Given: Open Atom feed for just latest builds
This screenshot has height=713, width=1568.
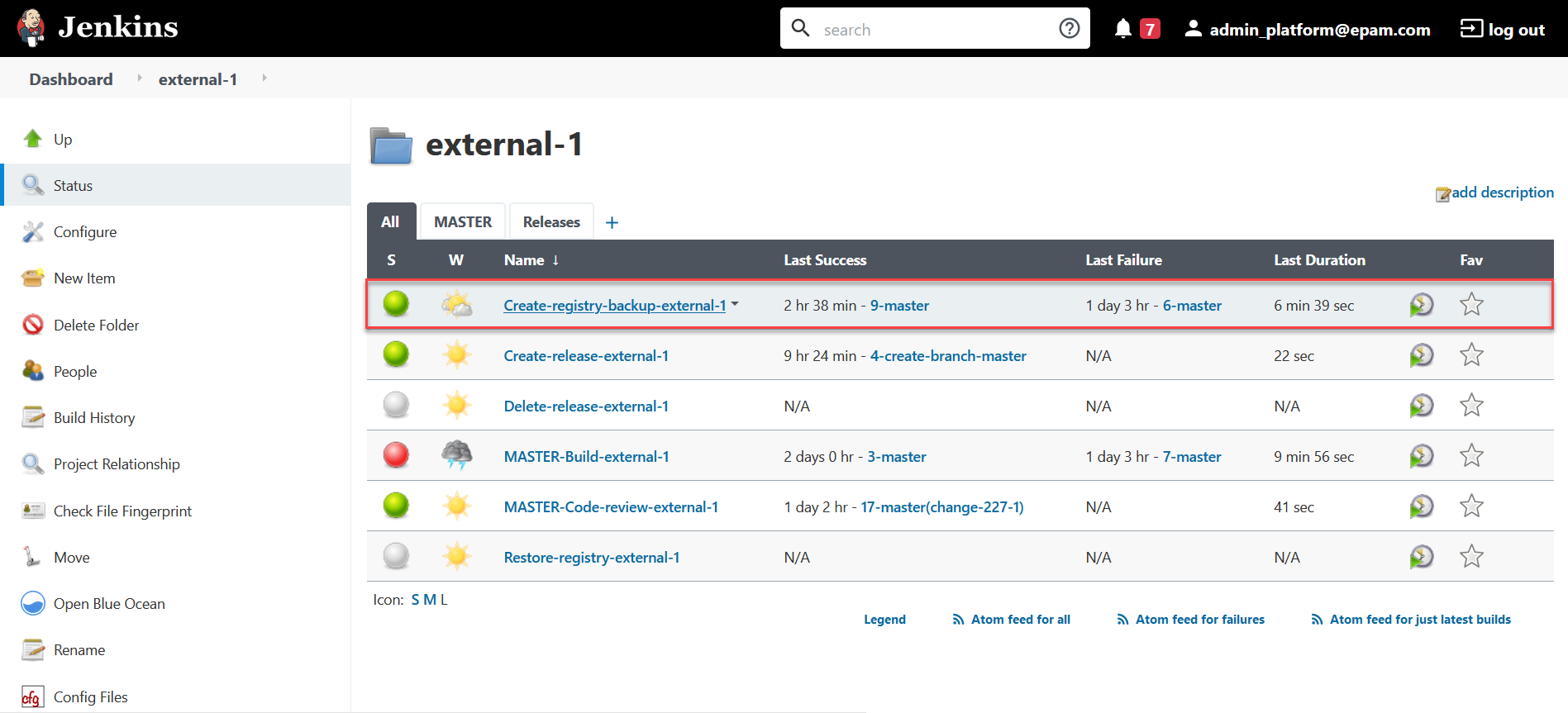Looking at the screenshot, I should click(1411, 620).
